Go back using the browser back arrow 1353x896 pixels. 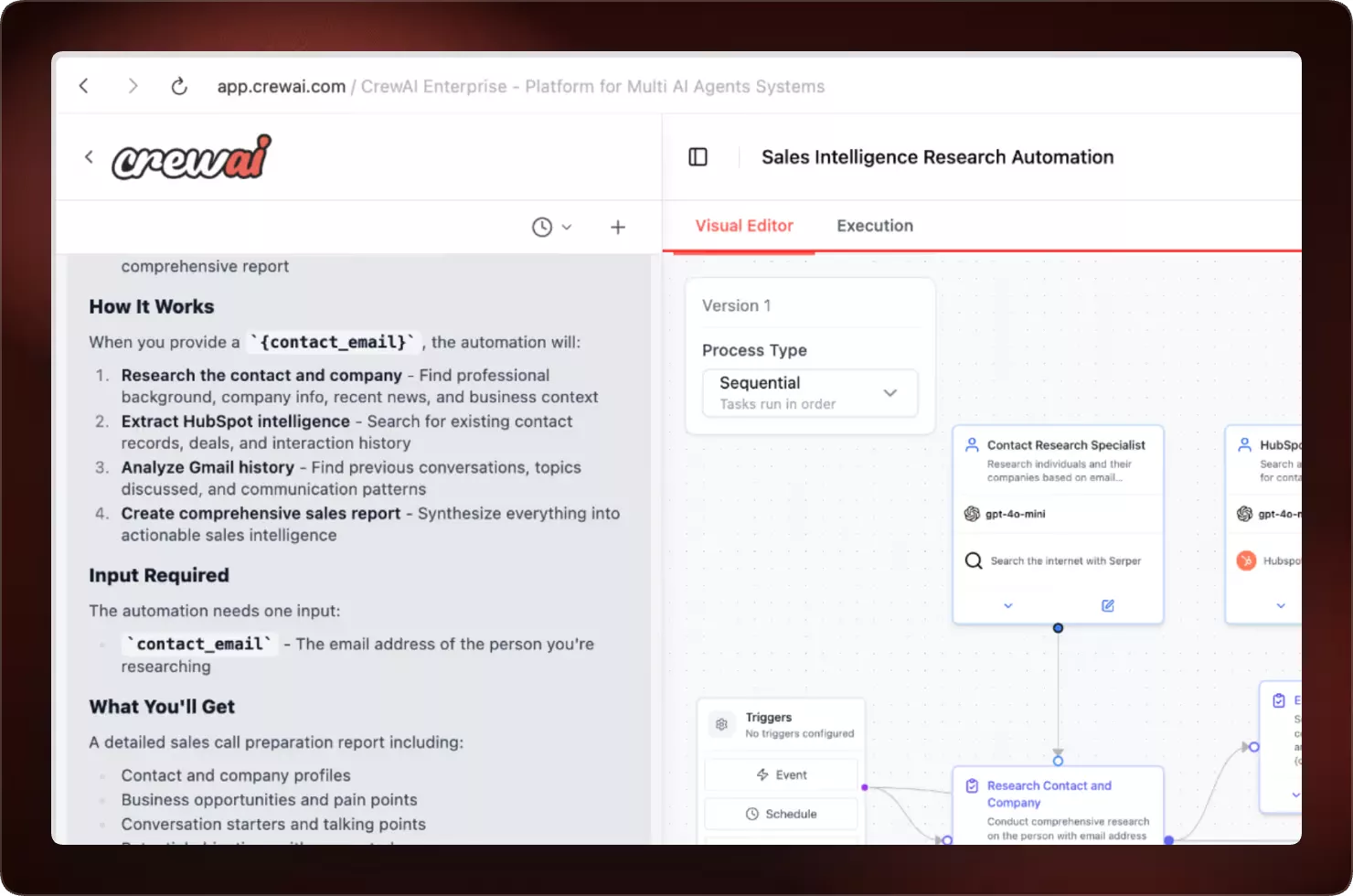point(84,86)
